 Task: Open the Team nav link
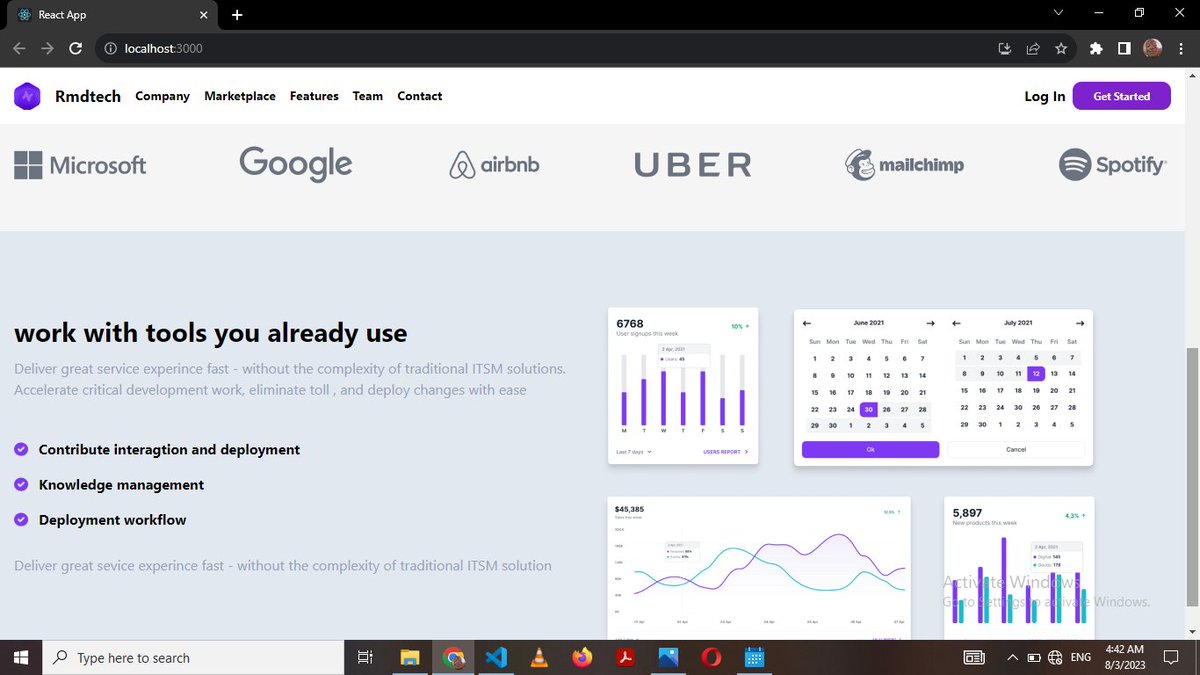(x=368, y=96)
